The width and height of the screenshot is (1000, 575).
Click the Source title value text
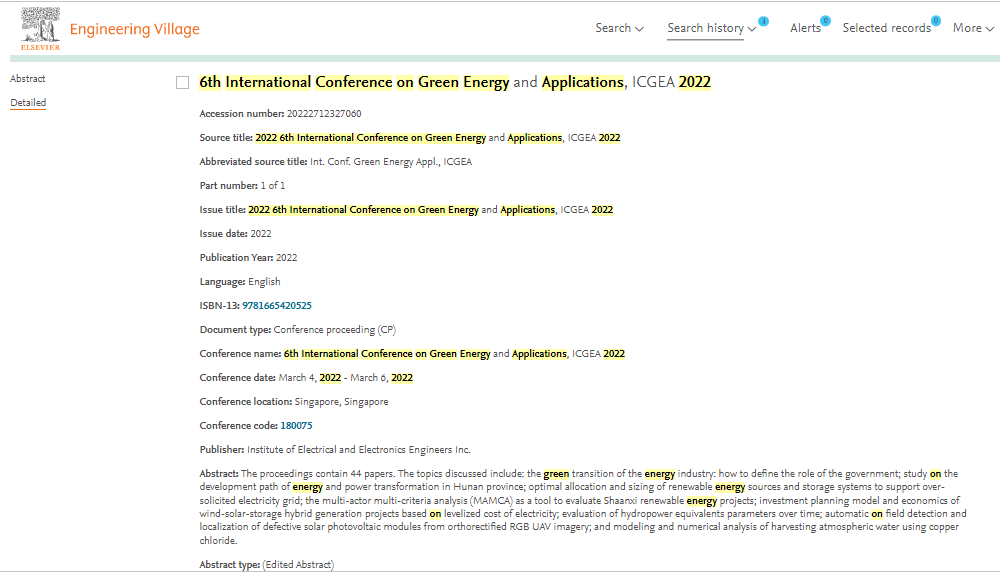[x=438, y=138]
